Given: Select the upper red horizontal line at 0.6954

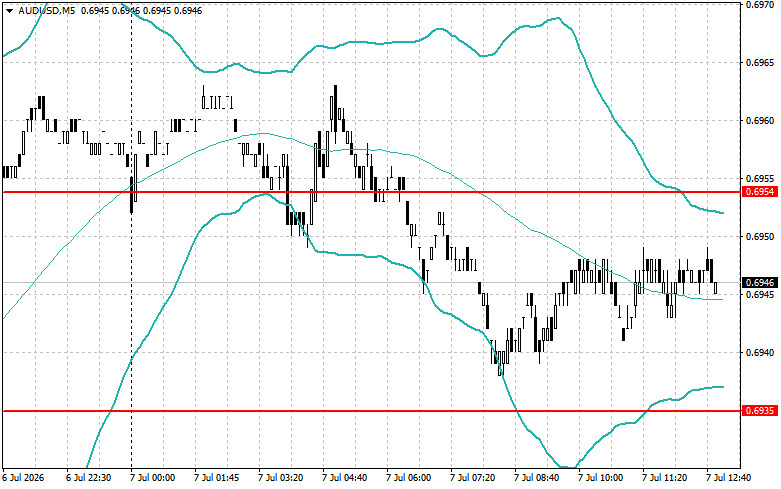Looking at the screenshot, I should 372,192.
